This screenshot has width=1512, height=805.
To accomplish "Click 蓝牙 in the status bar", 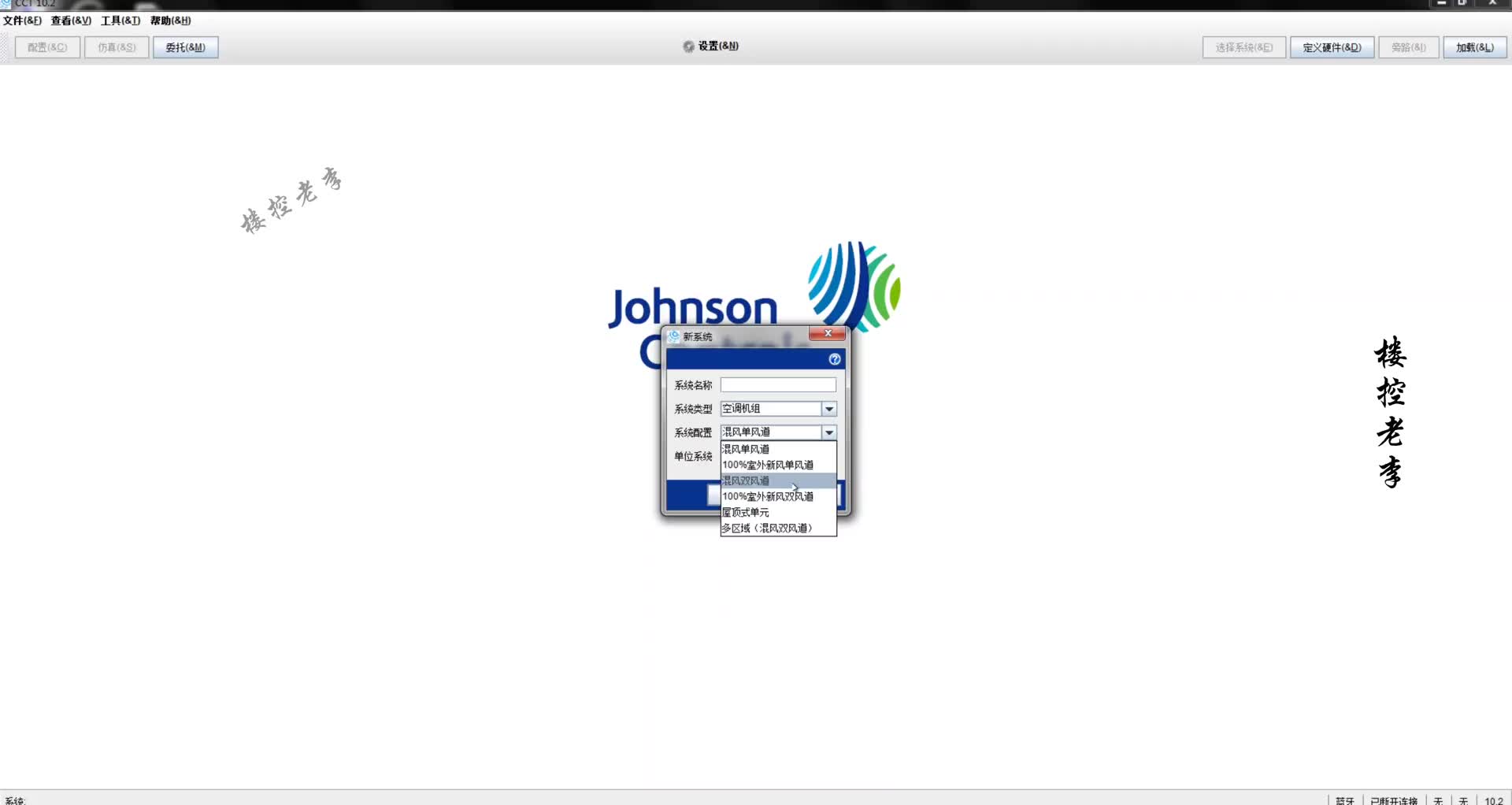I will [1344, 800].
